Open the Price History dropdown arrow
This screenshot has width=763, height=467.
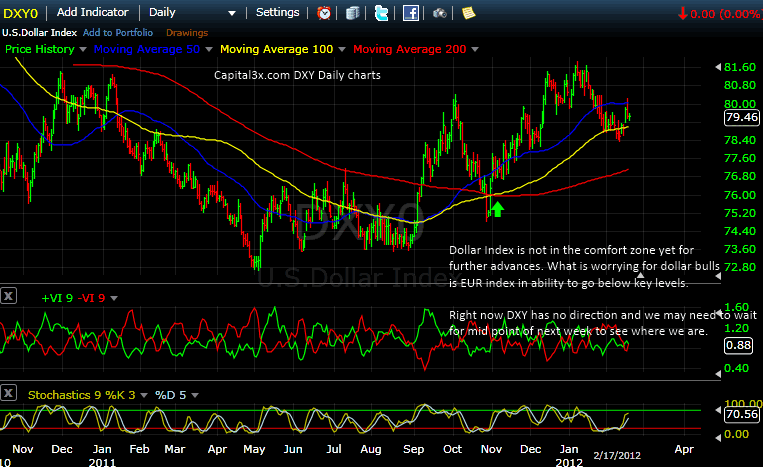point(82,49)
